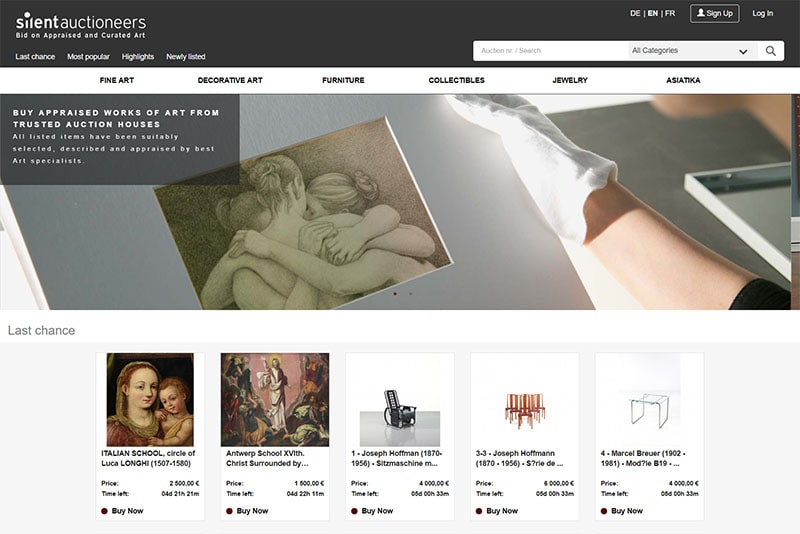Switch to the second carousel slide dot
This screenshot has height=534, width=800.
pos(411,294)
